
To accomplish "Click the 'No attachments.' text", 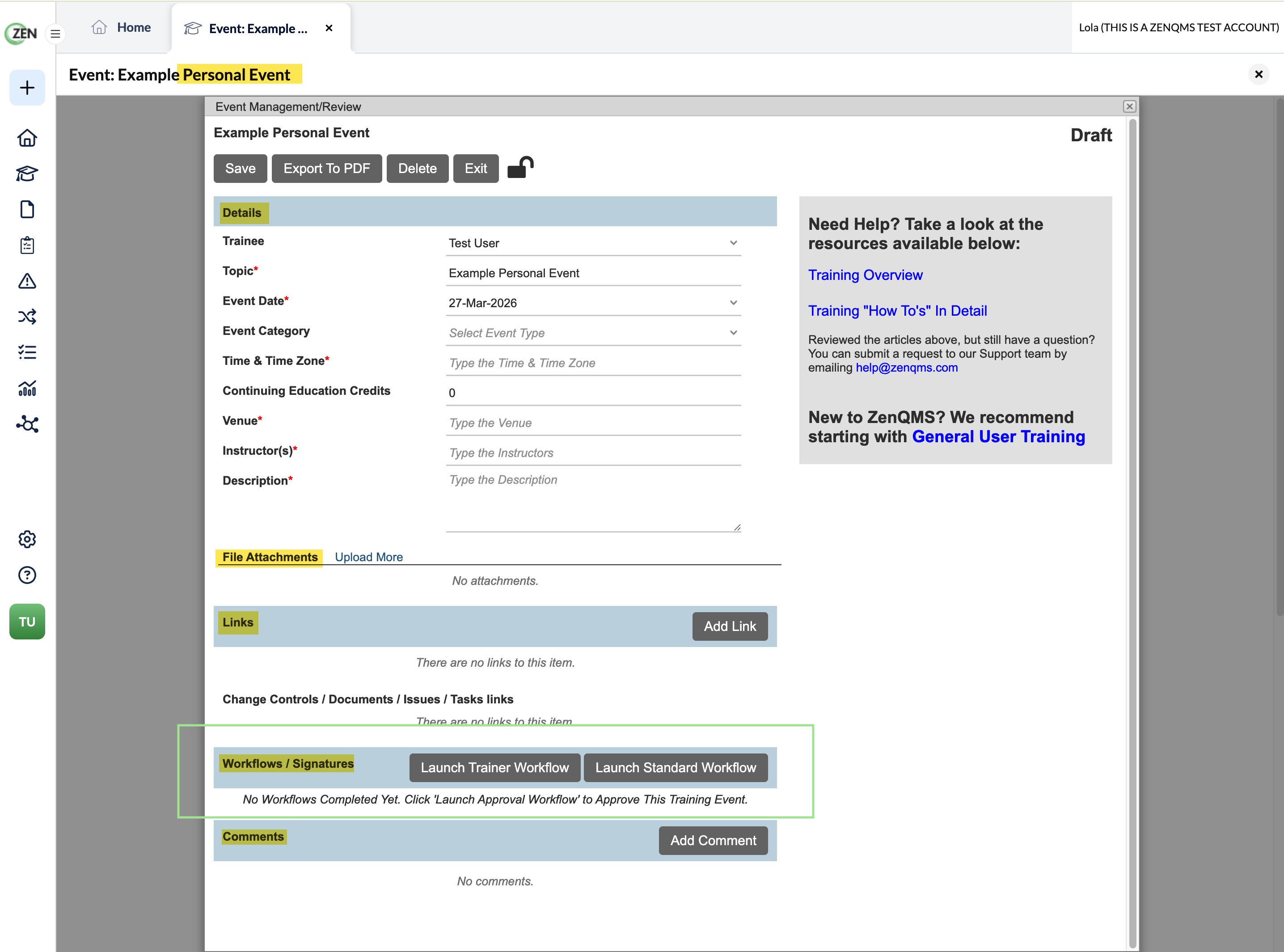I will (495, 581).
